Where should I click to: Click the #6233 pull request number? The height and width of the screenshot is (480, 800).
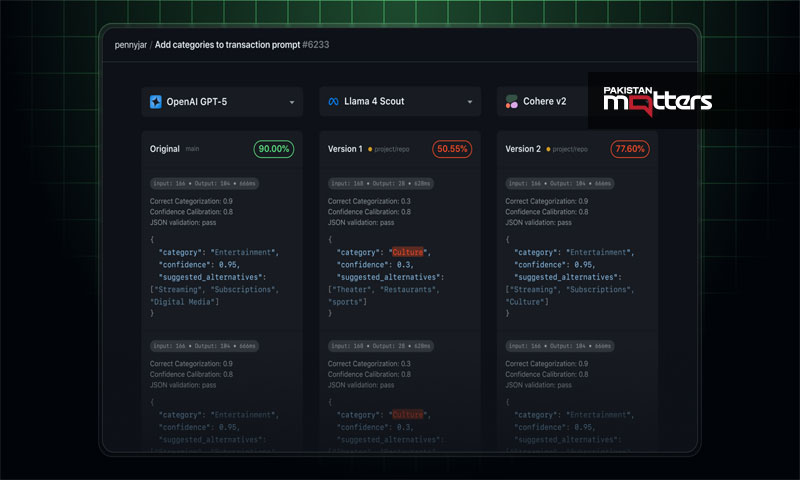pos(316,45)
